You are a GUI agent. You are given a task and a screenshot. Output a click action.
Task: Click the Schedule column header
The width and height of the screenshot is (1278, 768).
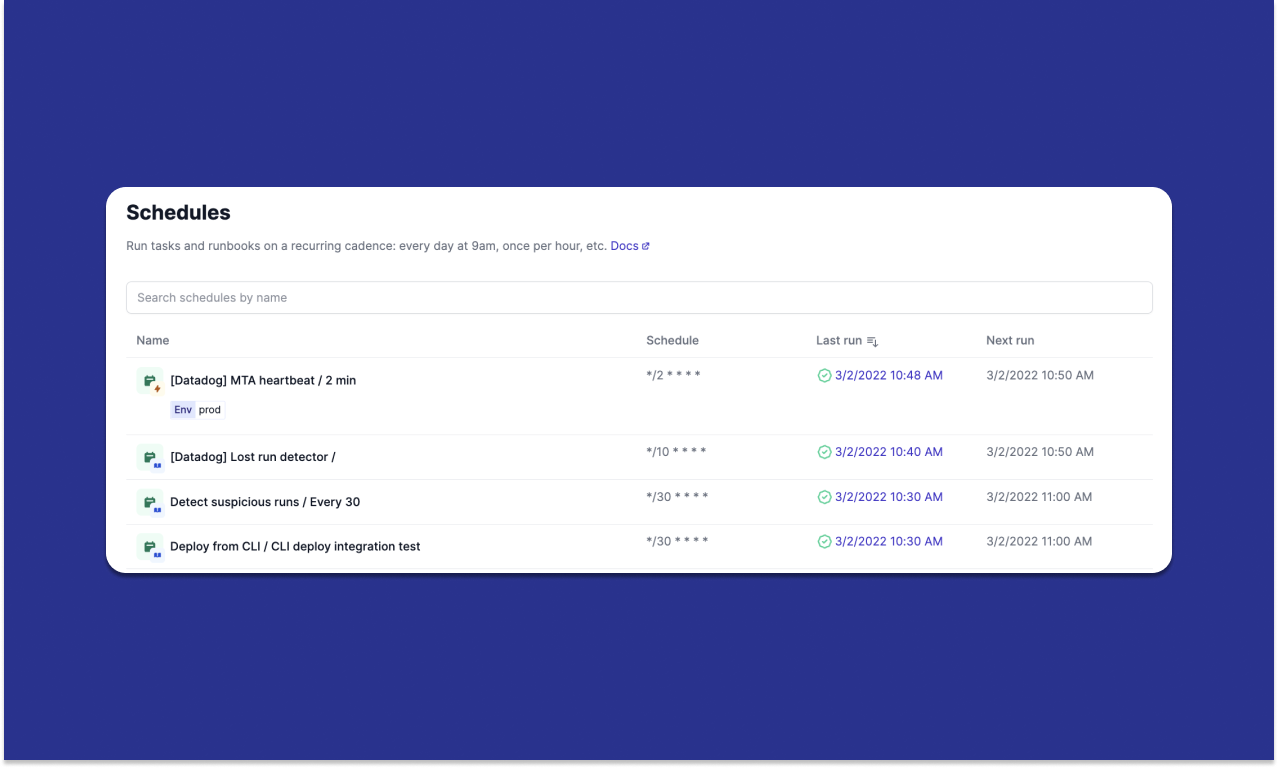tap(672, 340)
